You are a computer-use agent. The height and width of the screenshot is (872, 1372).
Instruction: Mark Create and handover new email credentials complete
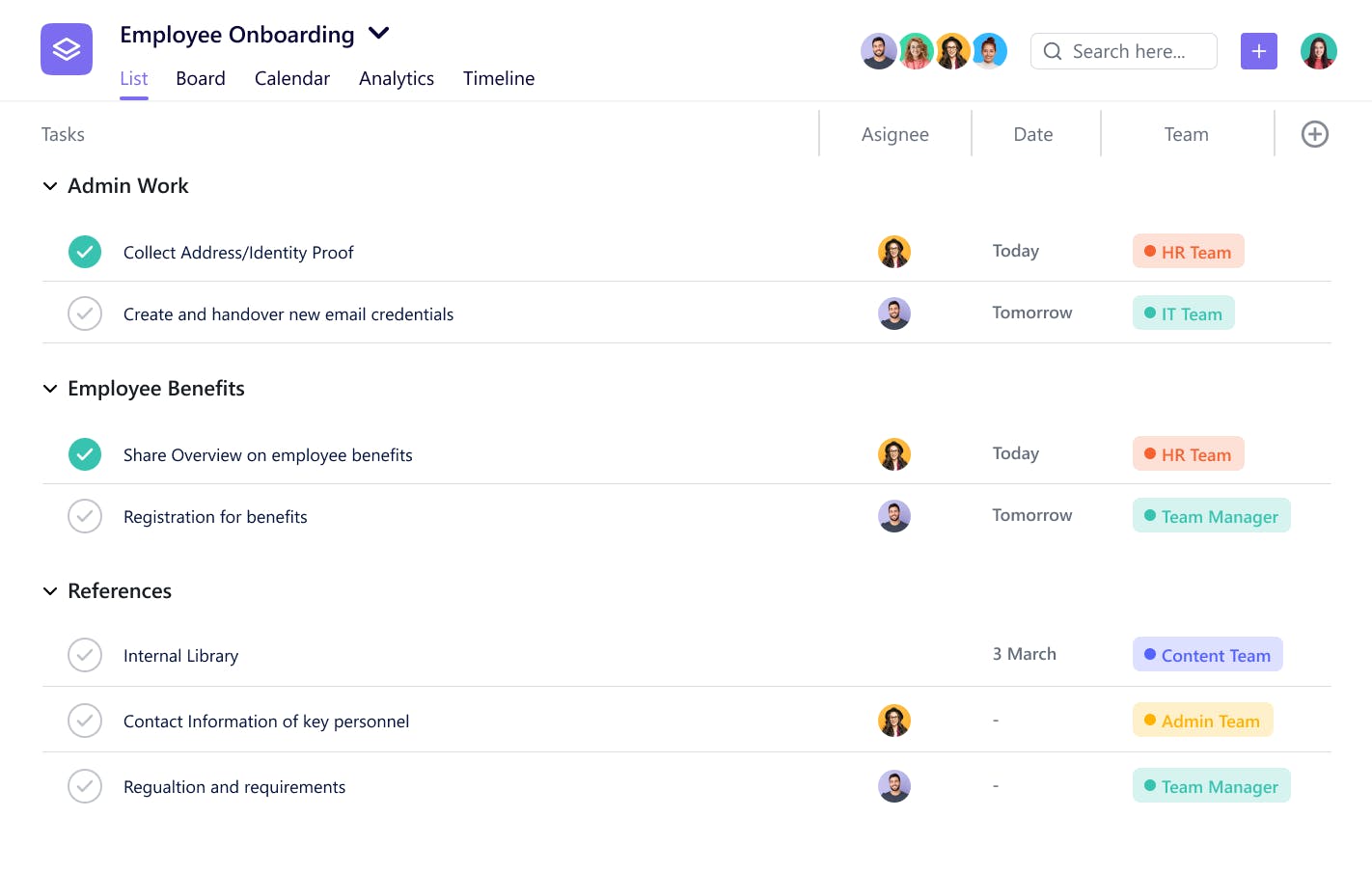tap(85, 313)
